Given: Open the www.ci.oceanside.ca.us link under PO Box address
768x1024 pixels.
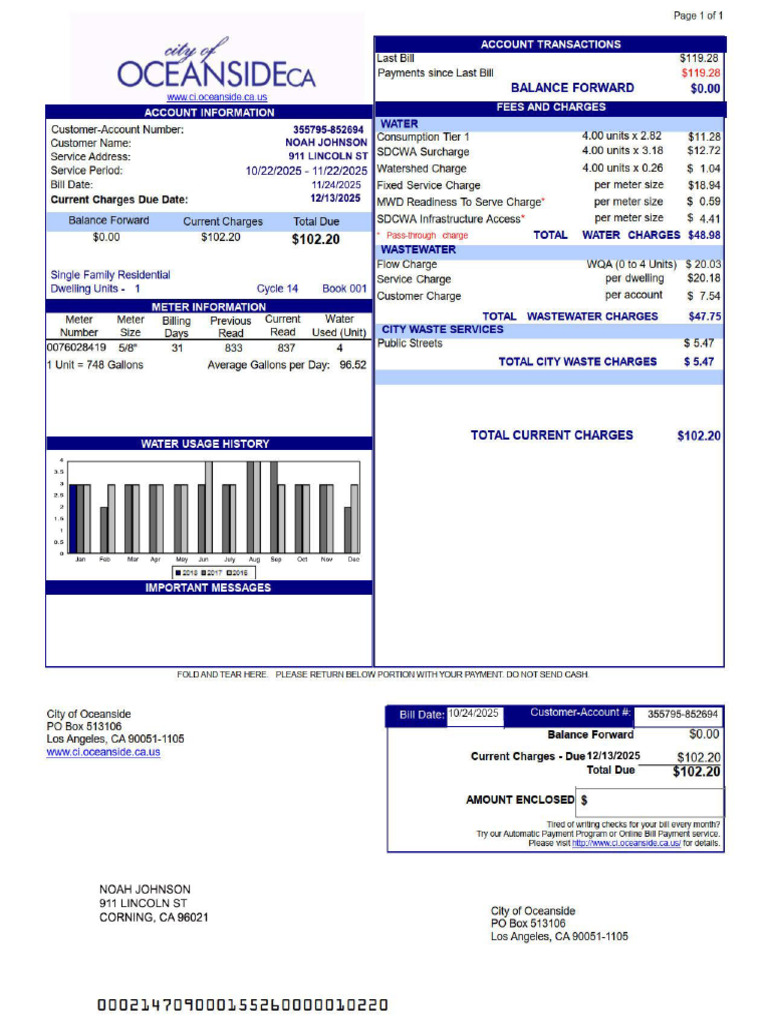Looking at the screenshot, I should (103, 752).
